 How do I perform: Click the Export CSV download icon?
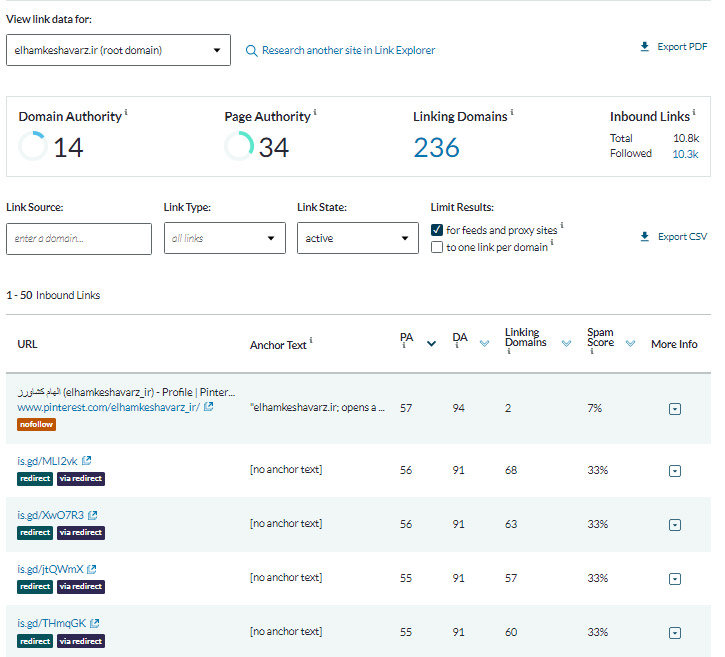[x=645, y=237]
